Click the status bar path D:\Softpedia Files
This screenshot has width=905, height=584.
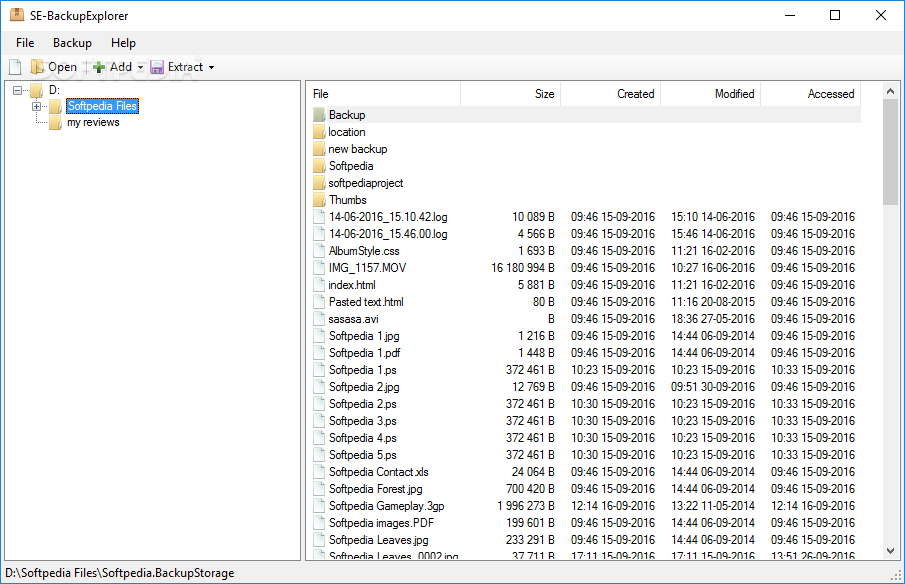tap(119, 573)
